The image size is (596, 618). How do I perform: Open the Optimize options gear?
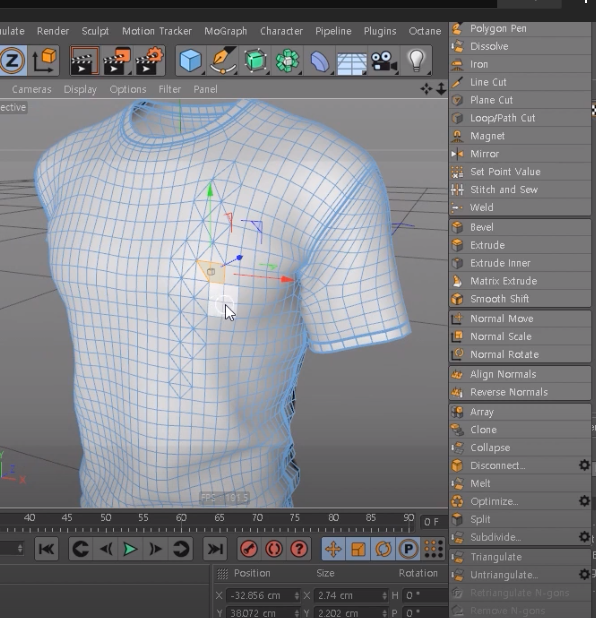tap(584, 501)
